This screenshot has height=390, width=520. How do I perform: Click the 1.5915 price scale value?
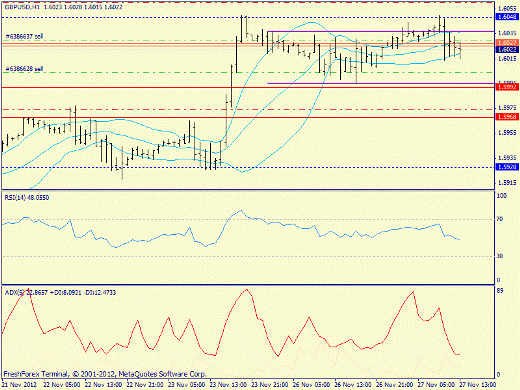point(507,183)
